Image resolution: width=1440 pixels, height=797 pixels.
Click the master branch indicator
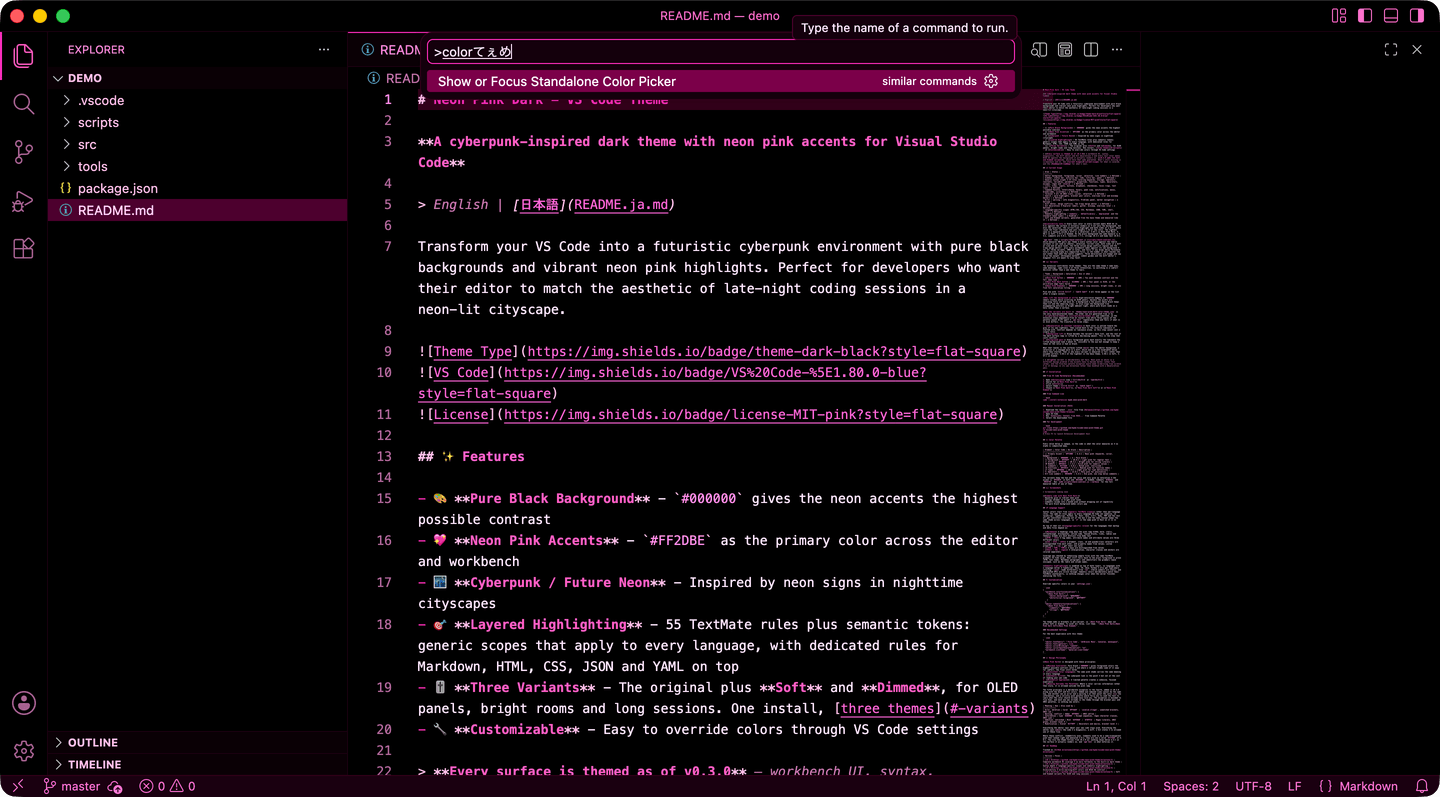click(x=71, y=786)
